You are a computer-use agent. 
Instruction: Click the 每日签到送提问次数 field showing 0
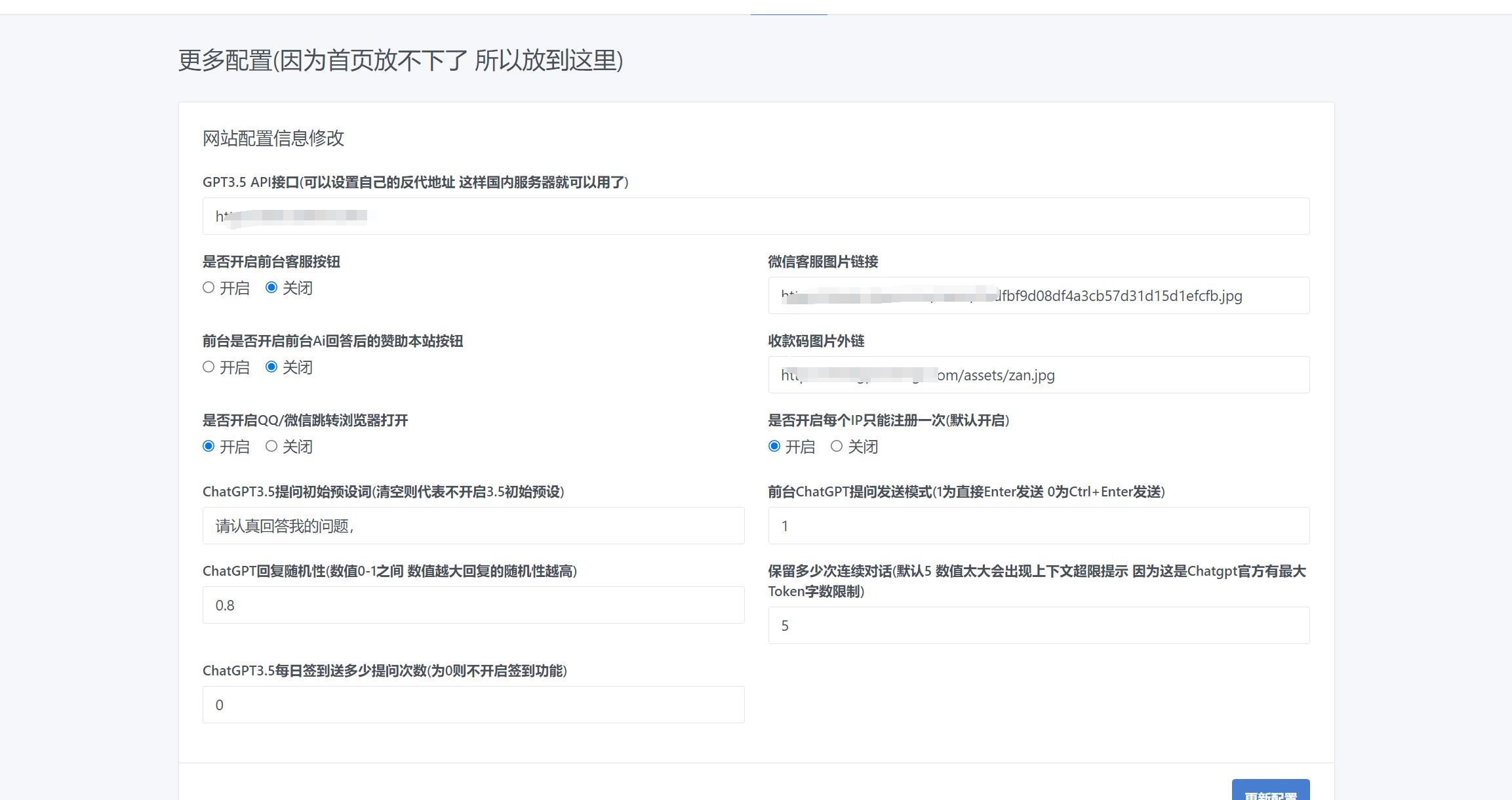[x=473, y=705]
